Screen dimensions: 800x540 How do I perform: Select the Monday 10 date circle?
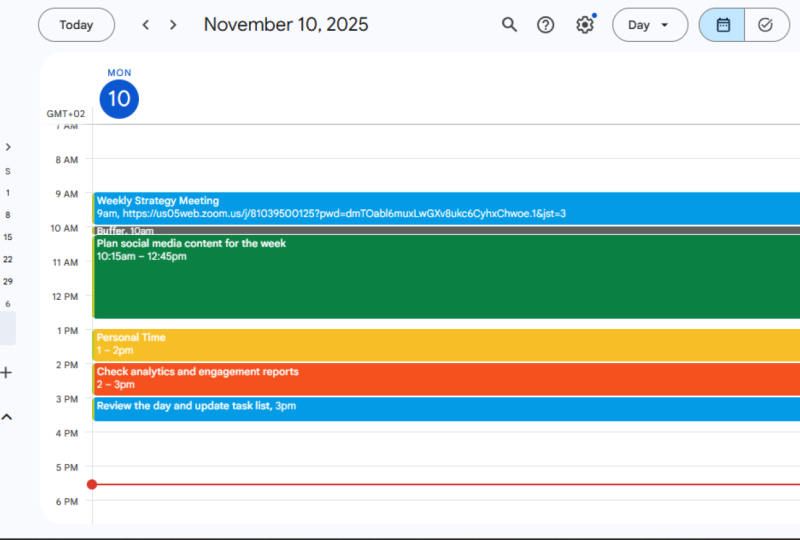pyautogui.click(x=119, y=99)
